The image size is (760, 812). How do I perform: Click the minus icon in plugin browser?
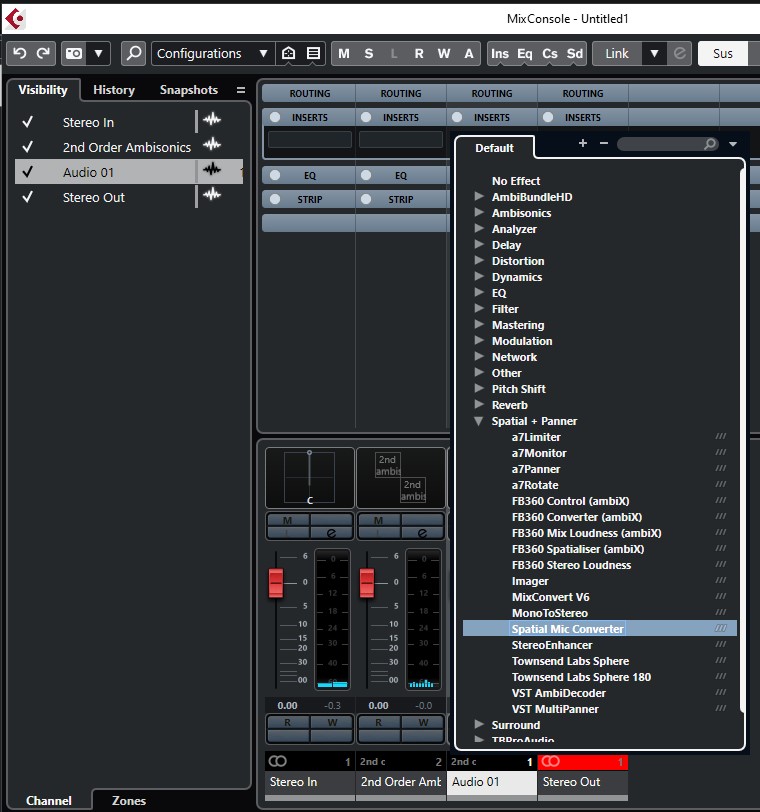[x=604, y=143]
